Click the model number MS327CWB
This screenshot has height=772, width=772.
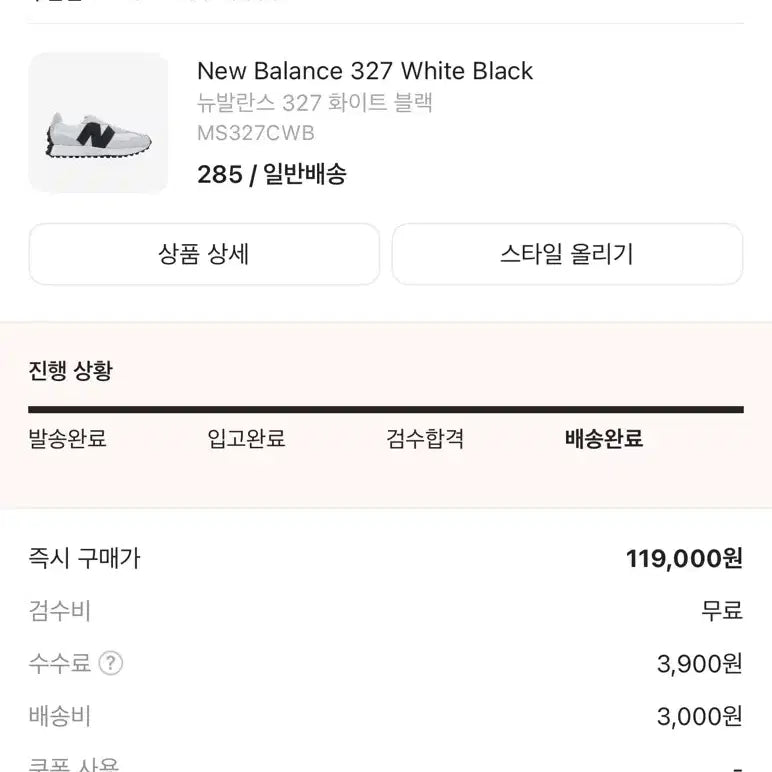click(x=255, y=133)
